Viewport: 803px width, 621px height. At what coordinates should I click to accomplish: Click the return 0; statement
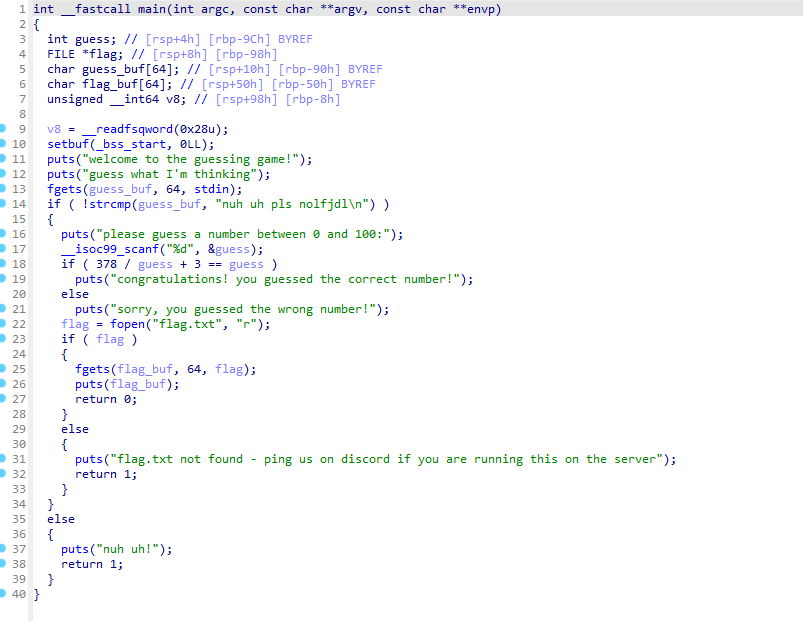coord(106,399)
